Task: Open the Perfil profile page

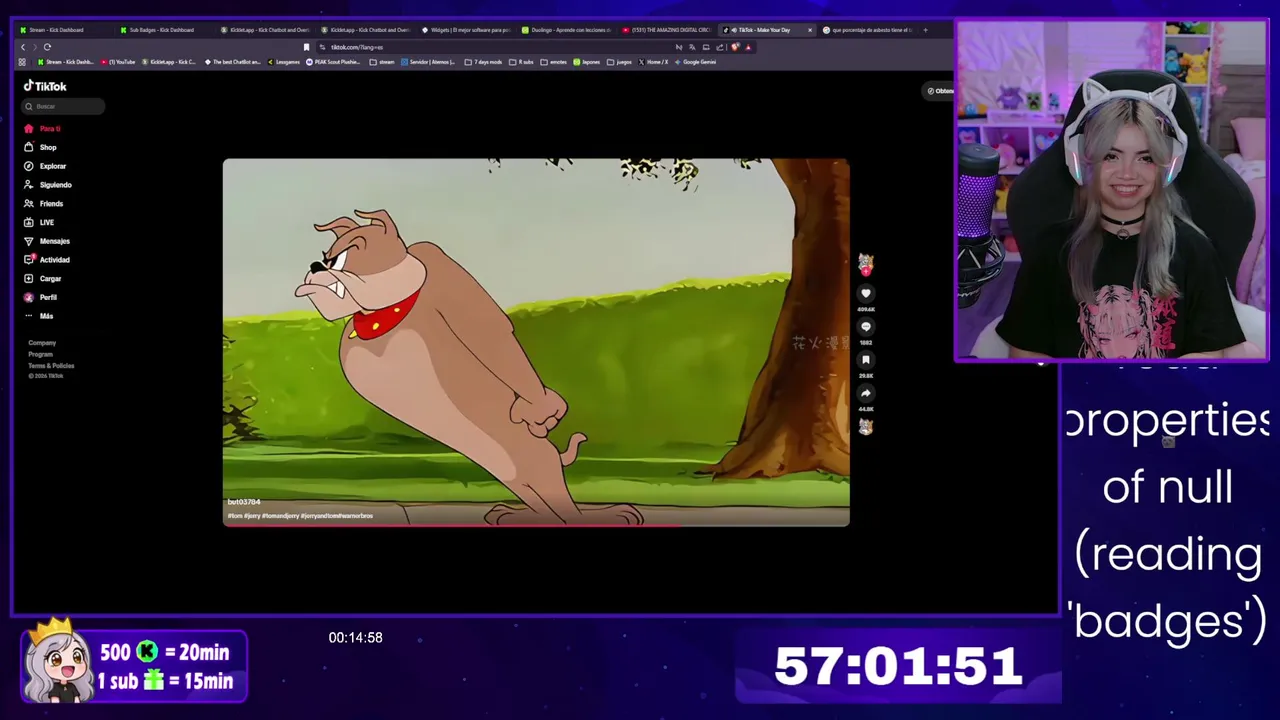Action: click(41, 297)
